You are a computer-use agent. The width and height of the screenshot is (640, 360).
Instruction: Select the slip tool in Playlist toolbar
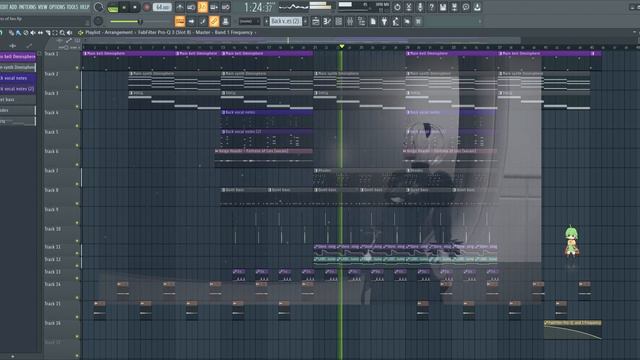(40, 33)
